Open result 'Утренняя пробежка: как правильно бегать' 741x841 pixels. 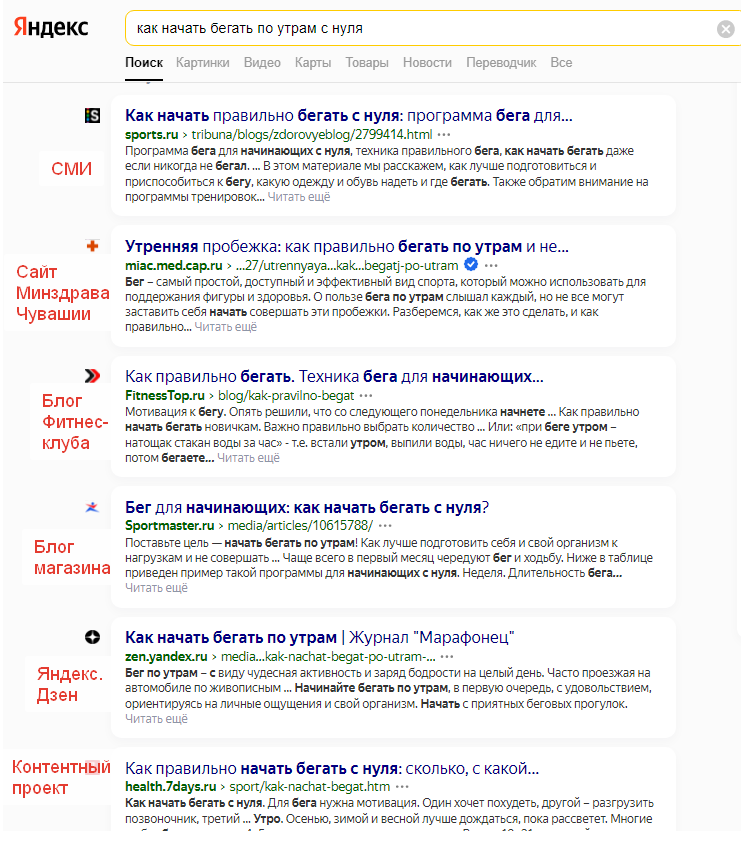pyautogui.click(x=347, y=246)
